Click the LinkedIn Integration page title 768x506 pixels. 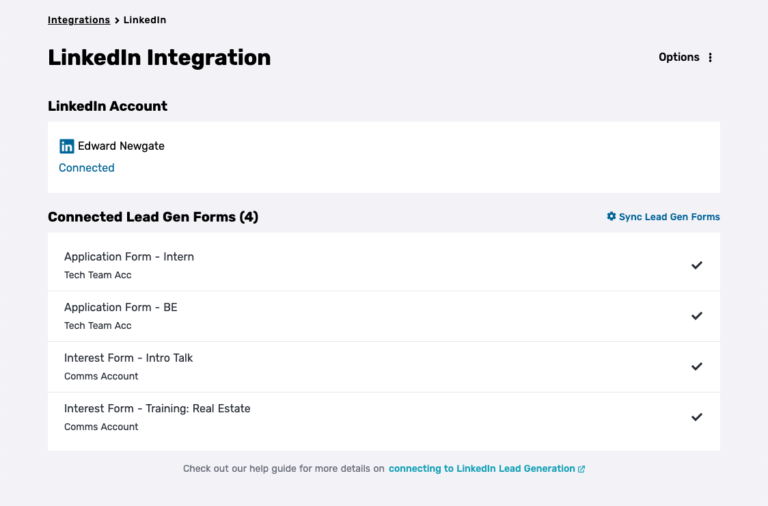(x=159, y=57)
